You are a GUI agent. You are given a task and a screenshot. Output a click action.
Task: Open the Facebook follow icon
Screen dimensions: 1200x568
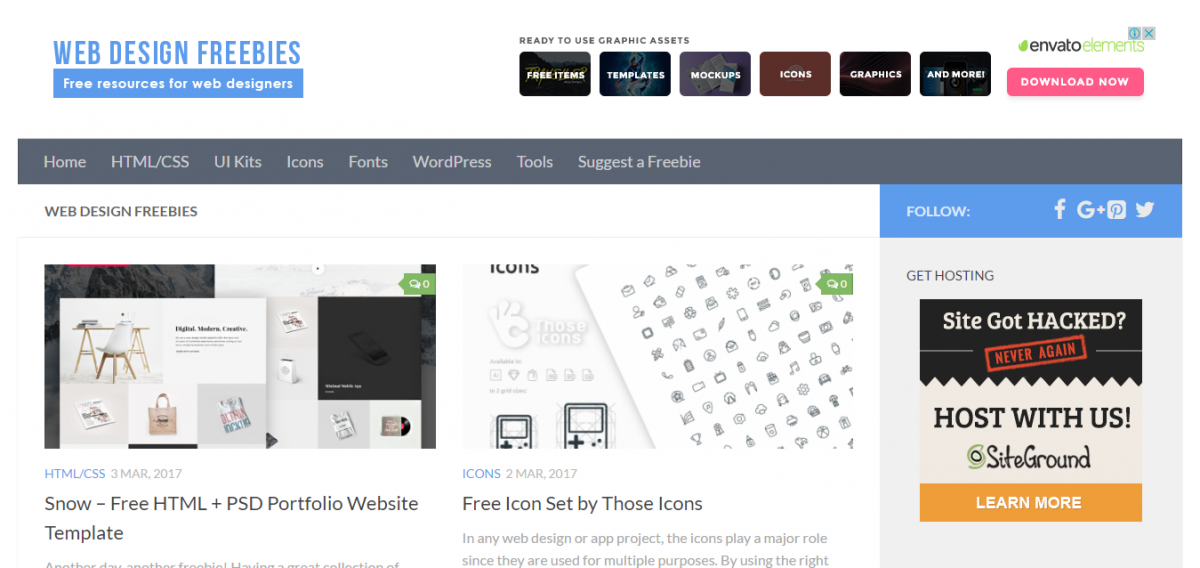[x=1061, y=209]
